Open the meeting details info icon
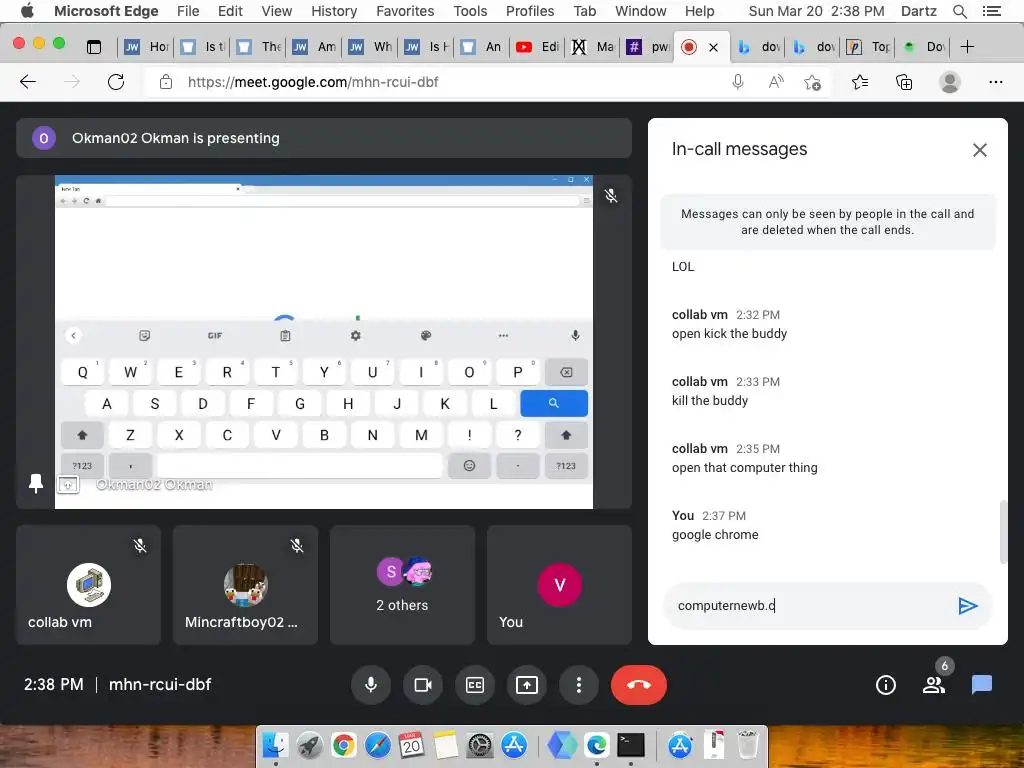1024x768 pixels. pyautogui.click(x=886, y=684)
